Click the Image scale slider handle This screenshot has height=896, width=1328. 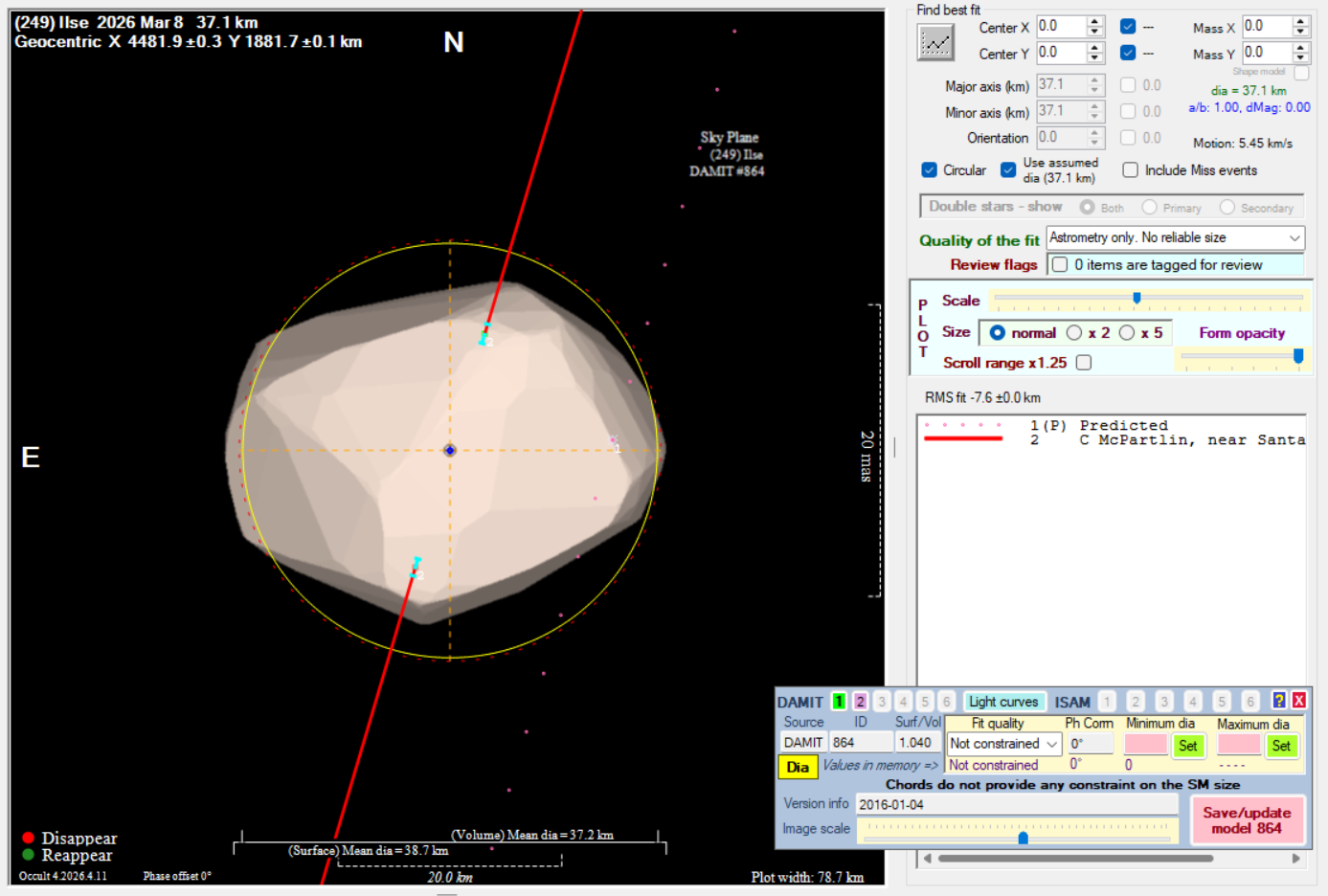tap(1023, 838)
